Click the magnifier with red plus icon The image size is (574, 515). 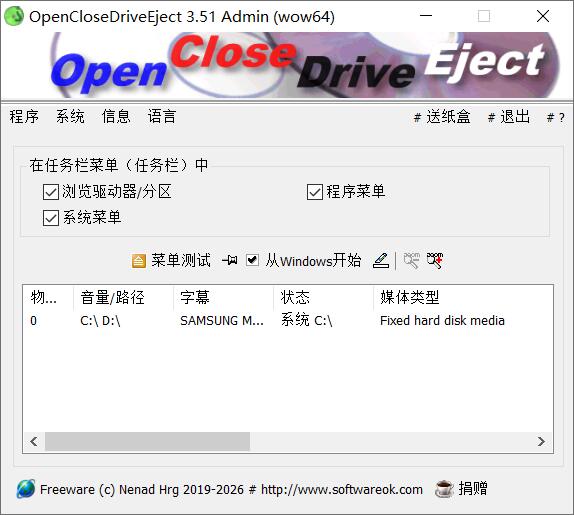(435, 261)
